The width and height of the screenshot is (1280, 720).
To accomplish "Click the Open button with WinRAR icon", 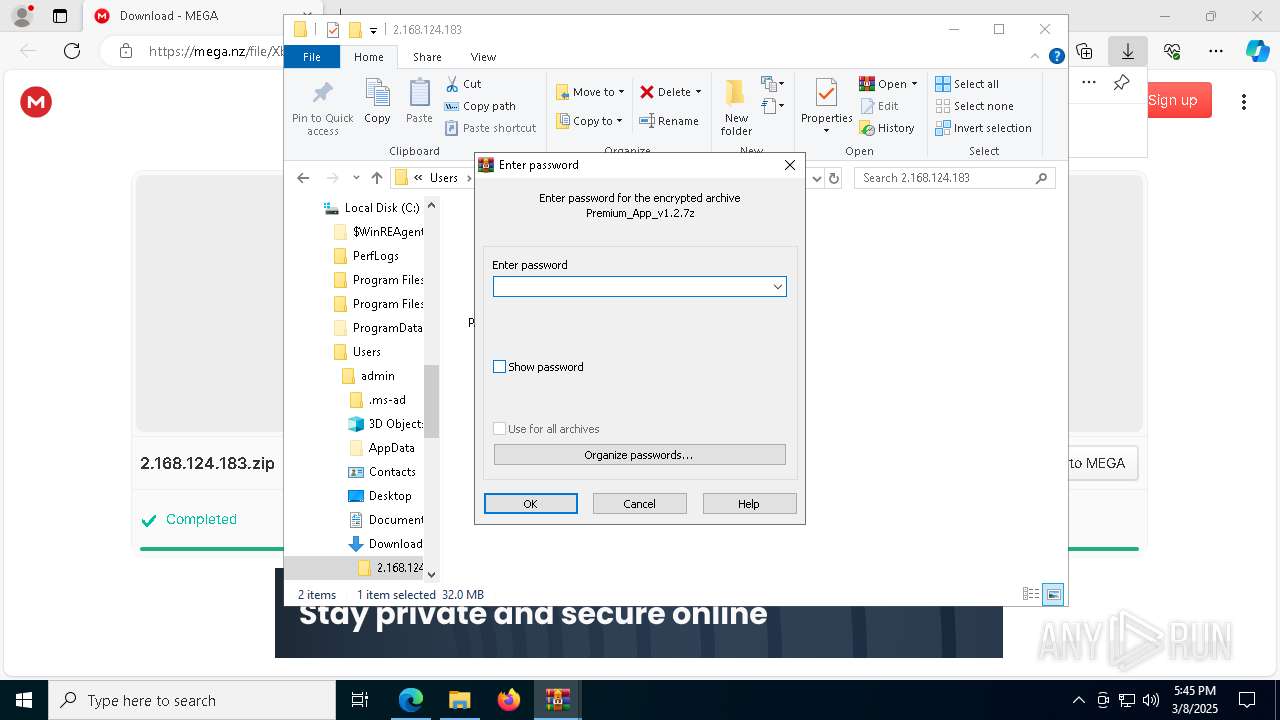I will click(x=888, y=84).
